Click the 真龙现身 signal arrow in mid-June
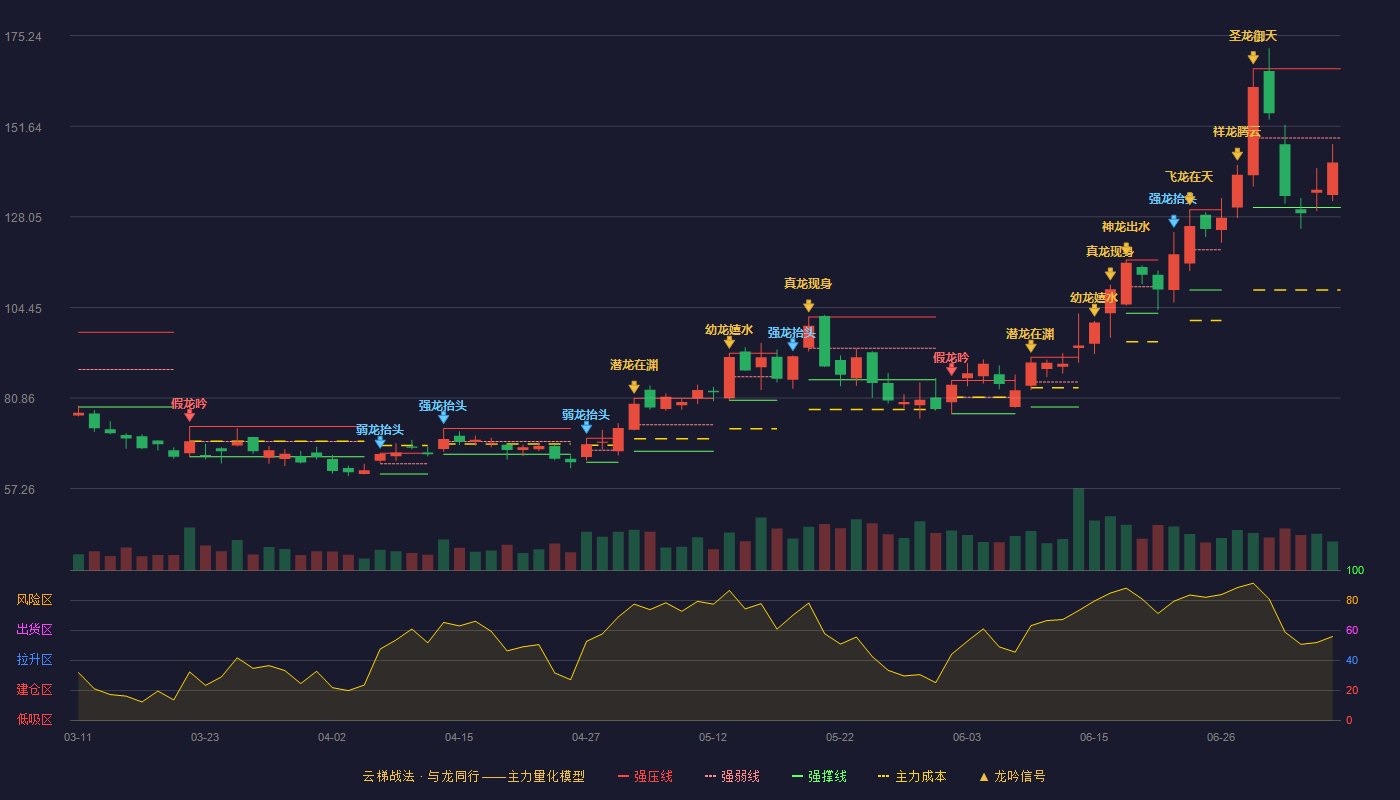This screenshot has width=1400, height=800. coord(1110,274)
